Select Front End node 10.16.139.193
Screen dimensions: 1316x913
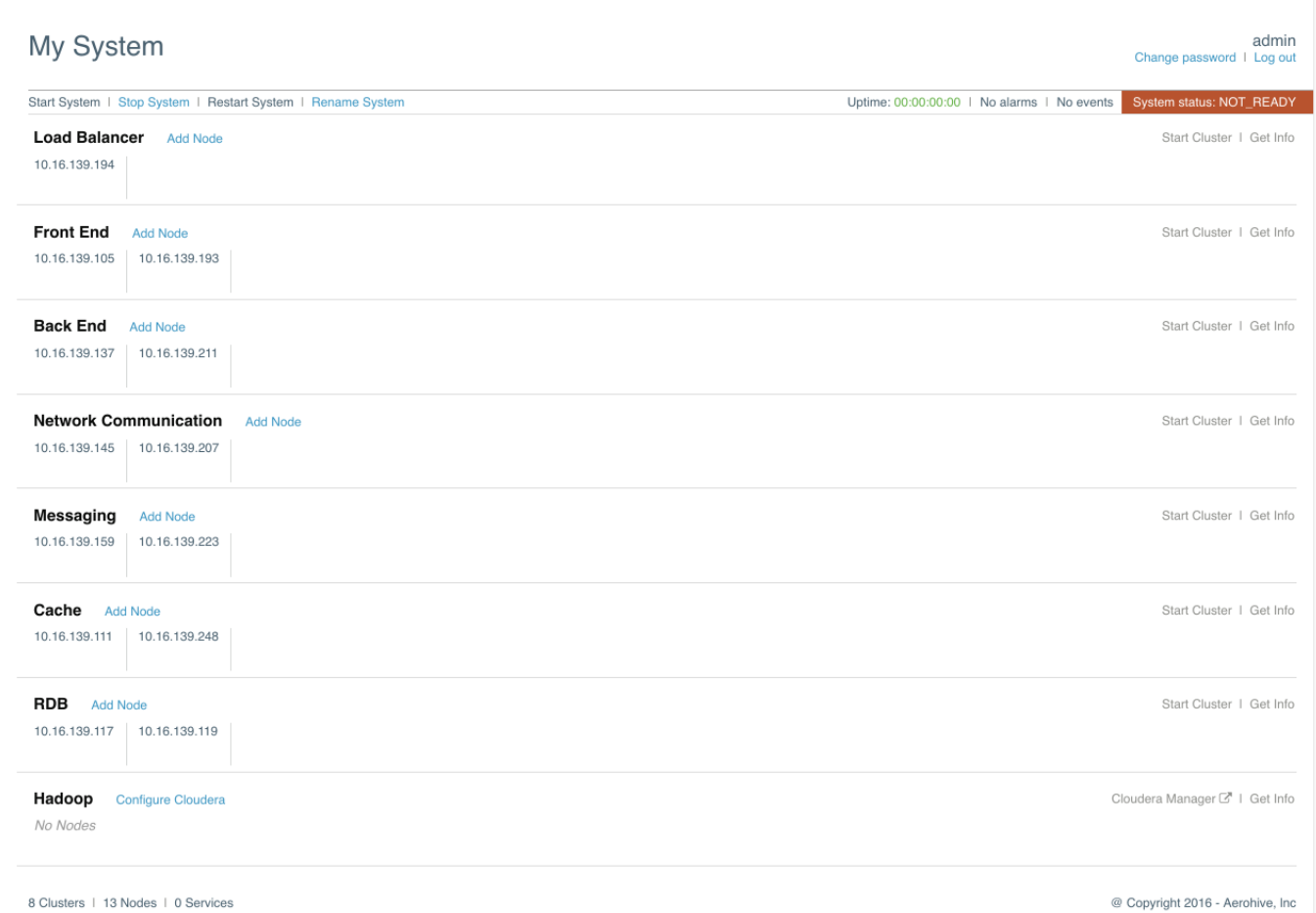[179, 259]
